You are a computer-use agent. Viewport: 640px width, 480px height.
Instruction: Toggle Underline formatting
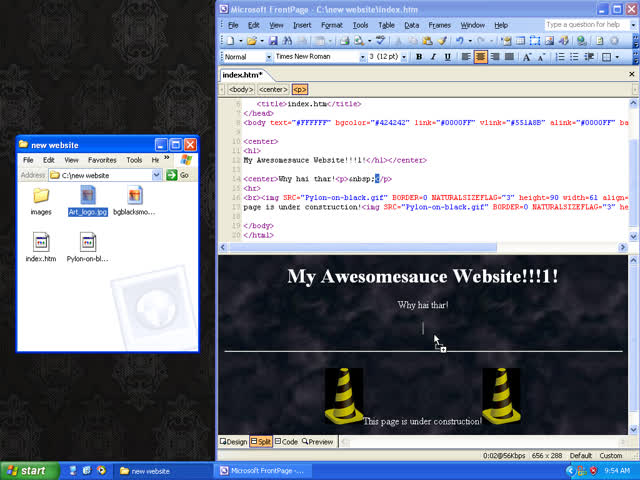[x=447, y=57]
